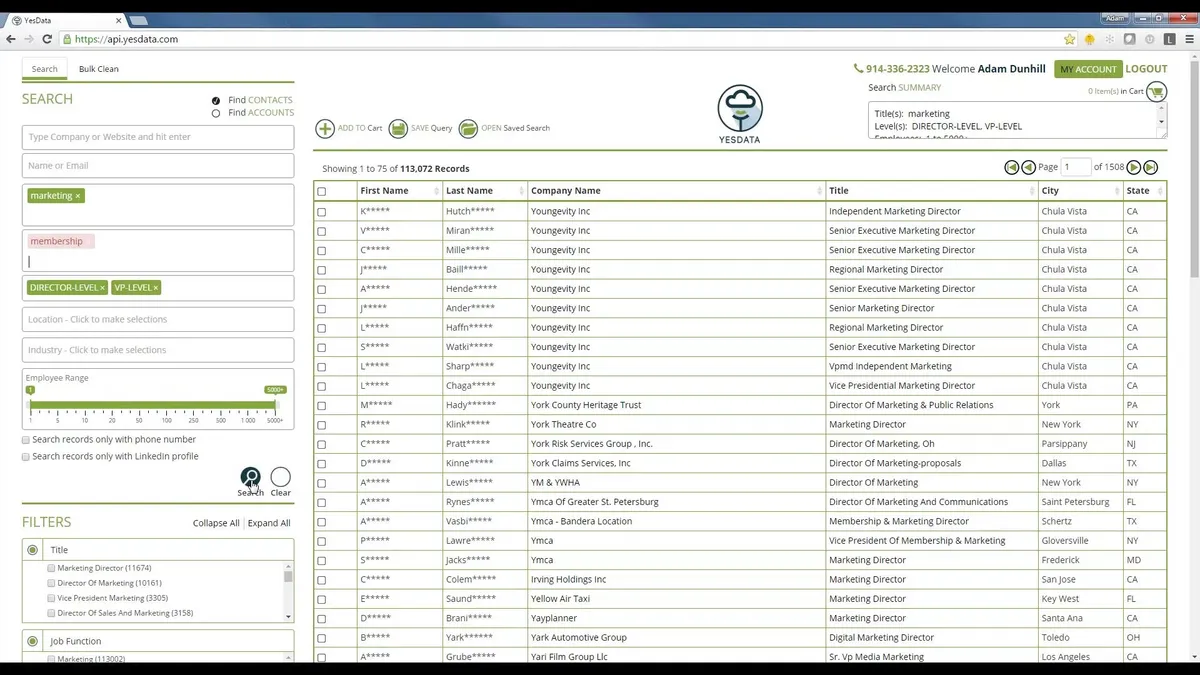Click the browser bookmark star icon
This screenshot has width=1200, height=675.
coord(1069,39)
